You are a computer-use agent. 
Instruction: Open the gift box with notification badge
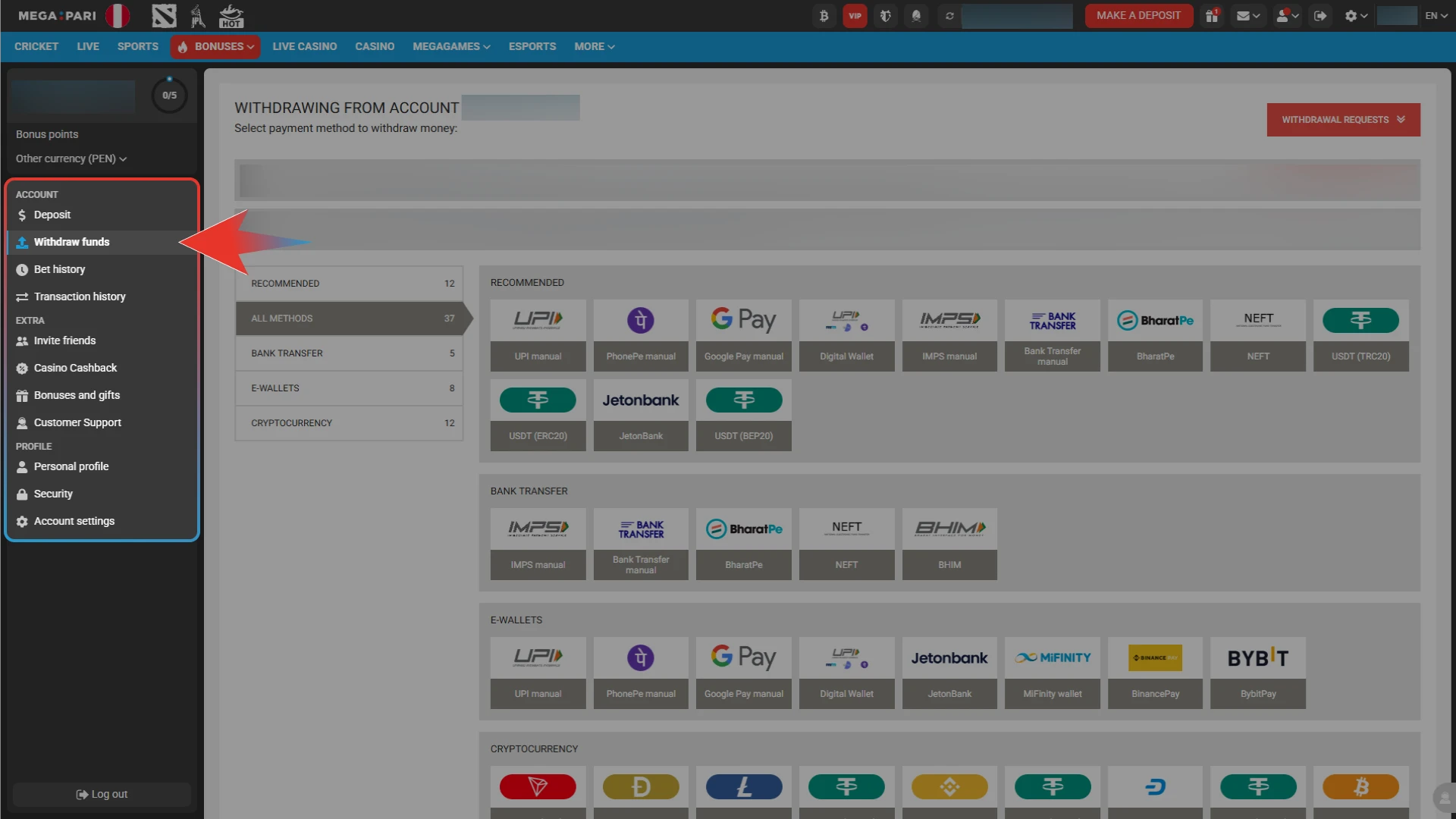(x=1212, y=15)
